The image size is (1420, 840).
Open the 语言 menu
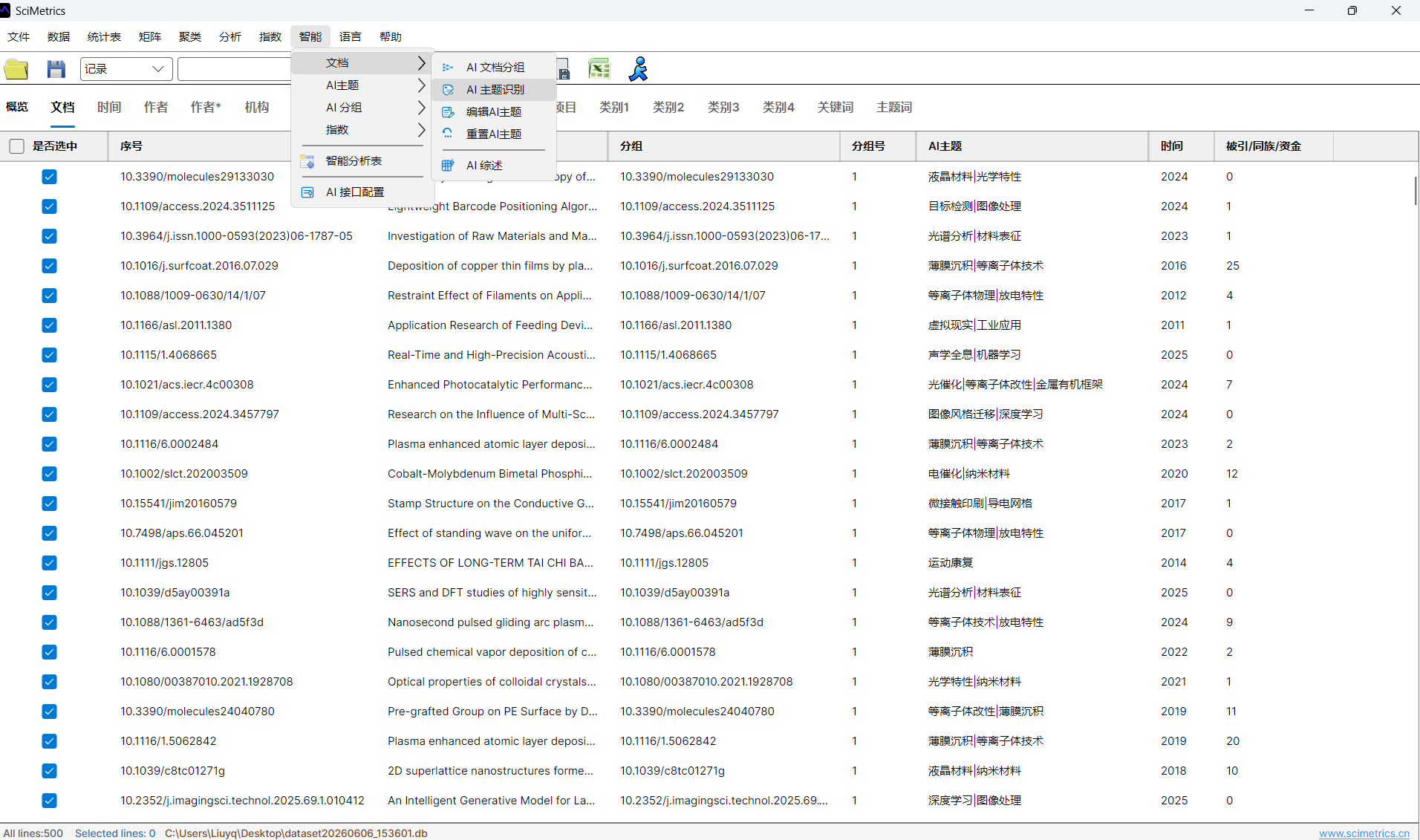(351, 36)
